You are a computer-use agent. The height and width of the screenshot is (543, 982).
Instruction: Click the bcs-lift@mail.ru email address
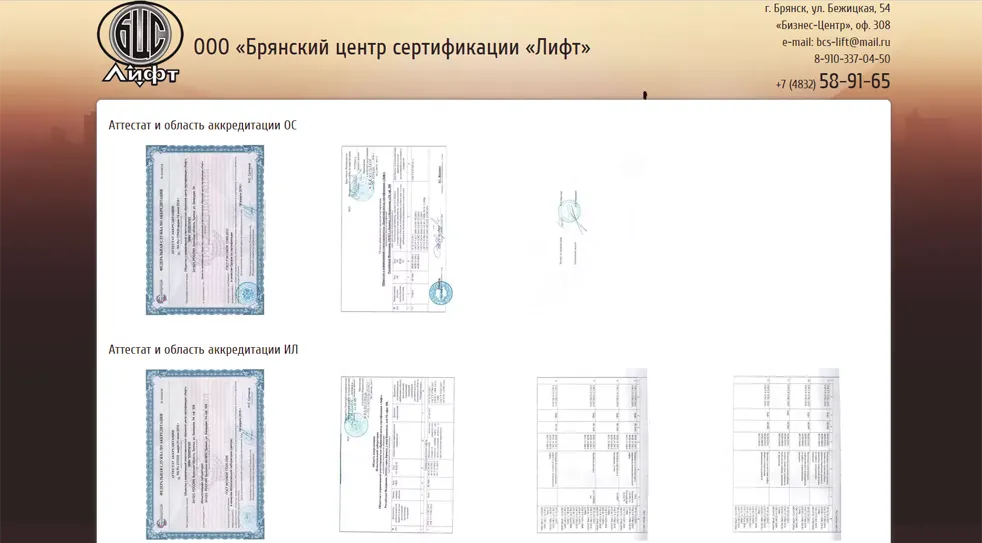pos(853,43)
